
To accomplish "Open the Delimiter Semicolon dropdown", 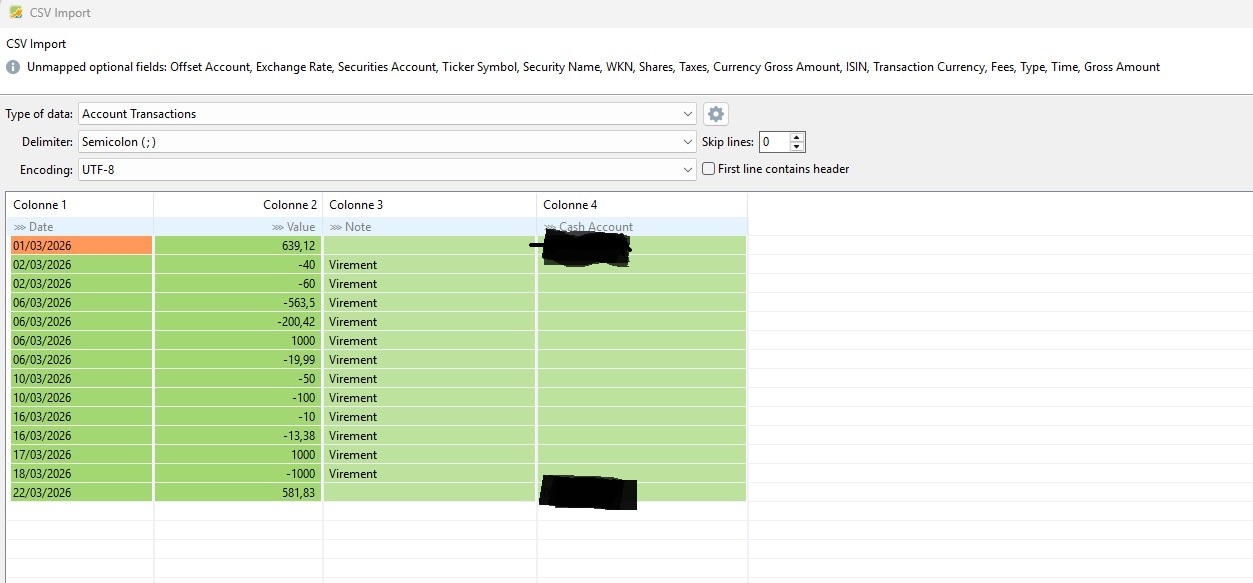I will [x=687, y=142].
